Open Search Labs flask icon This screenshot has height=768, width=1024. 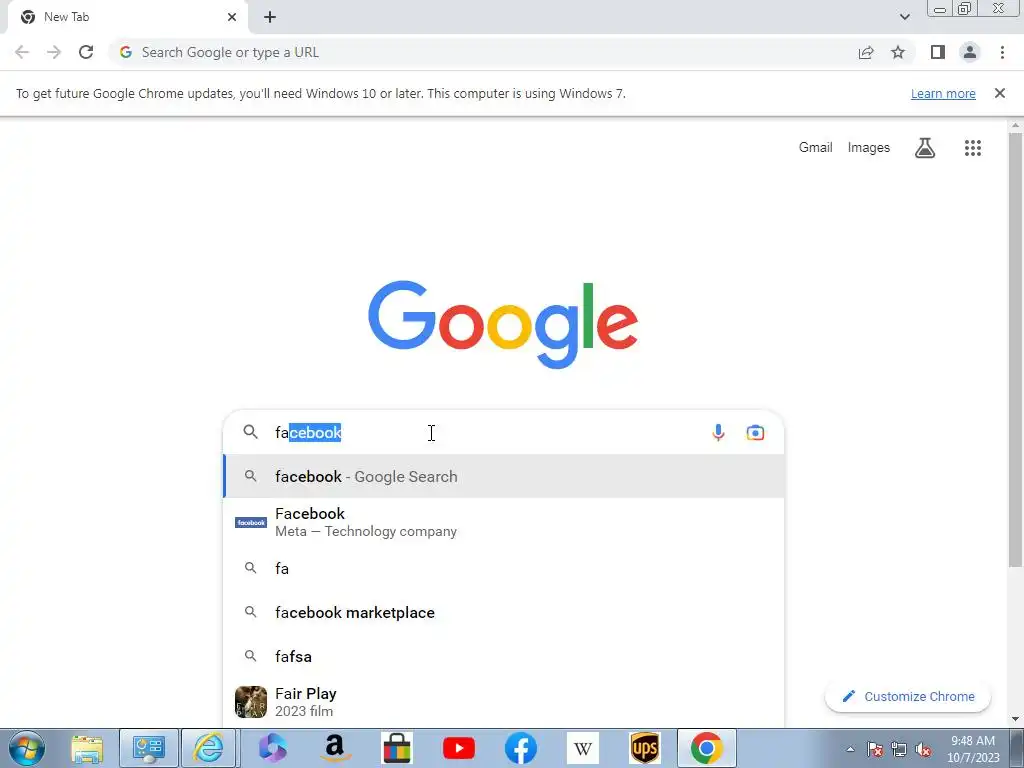pos(925,148)
